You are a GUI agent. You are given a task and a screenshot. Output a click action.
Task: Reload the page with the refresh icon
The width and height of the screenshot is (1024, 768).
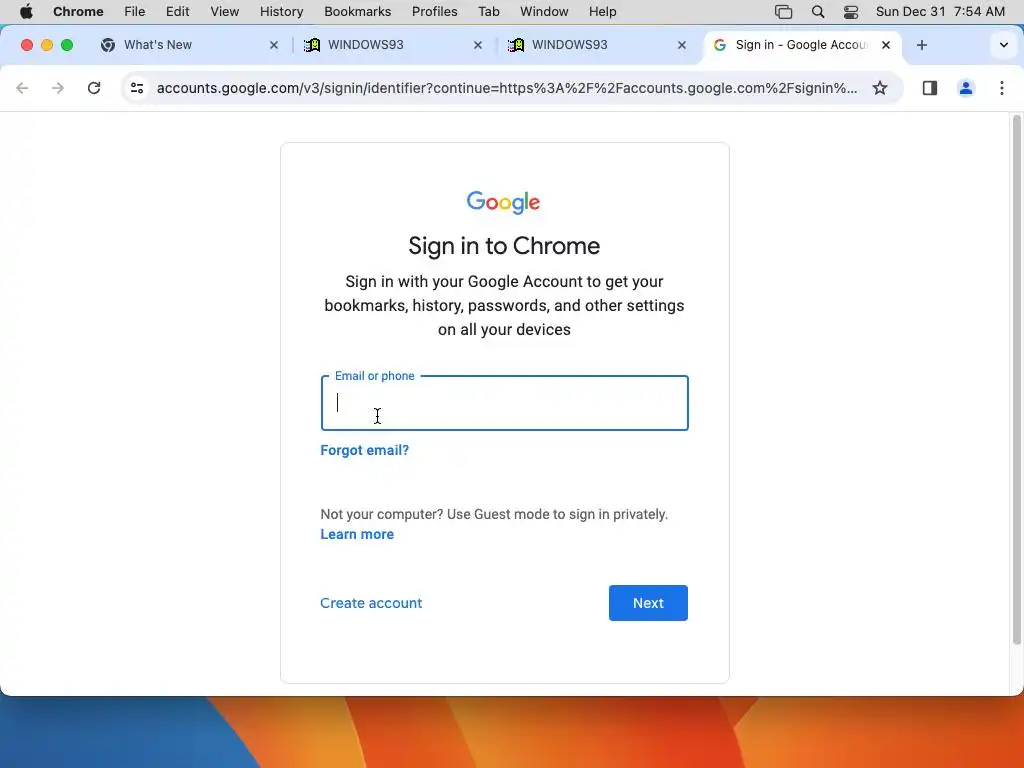[x=94, y=88]
